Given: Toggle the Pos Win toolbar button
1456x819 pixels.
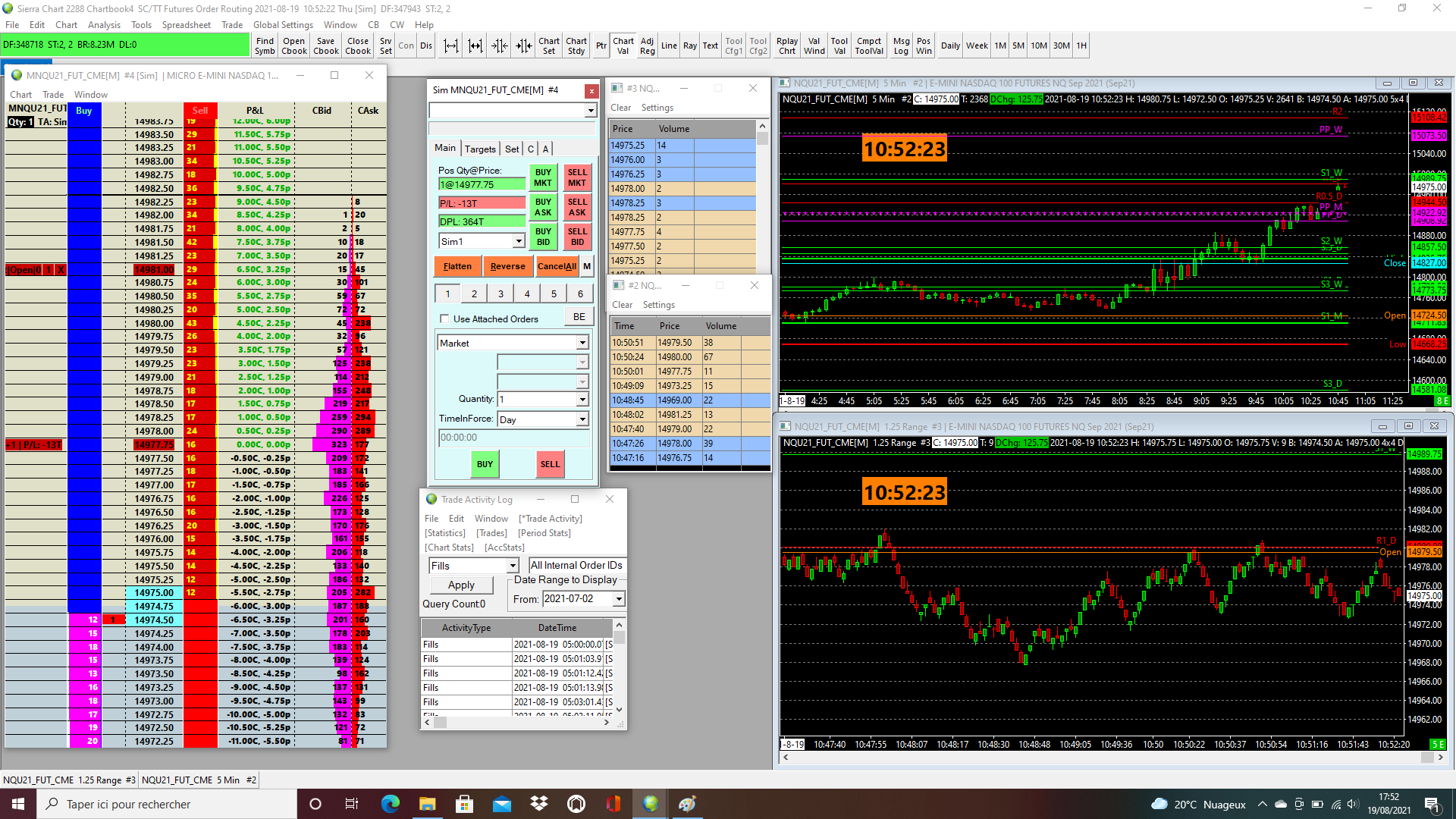Looking at the screenshot, I should 924,45.
